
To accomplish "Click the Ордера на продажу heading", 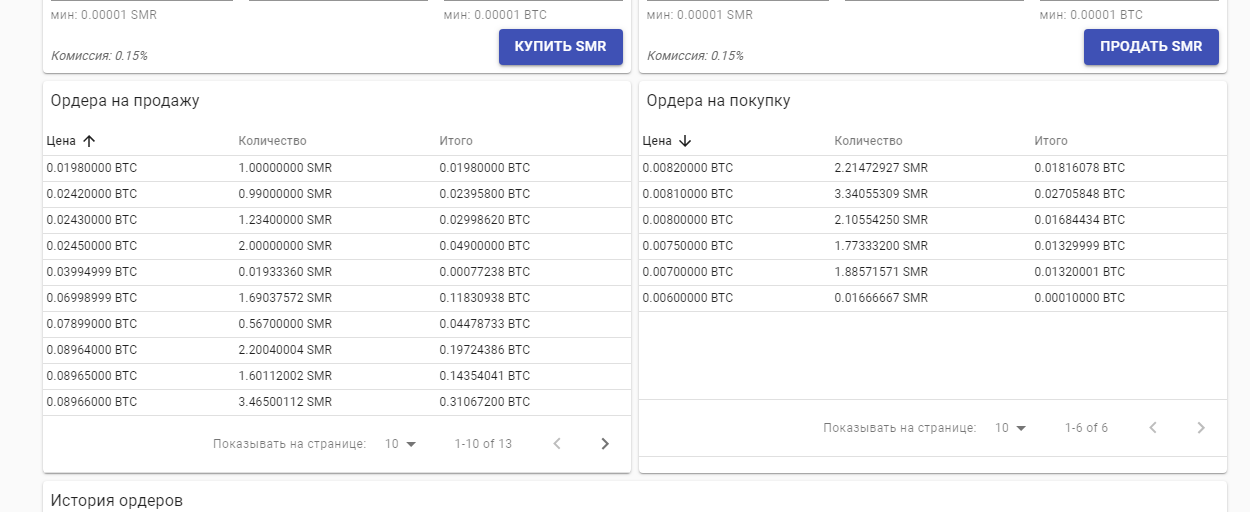I will 125,101.
